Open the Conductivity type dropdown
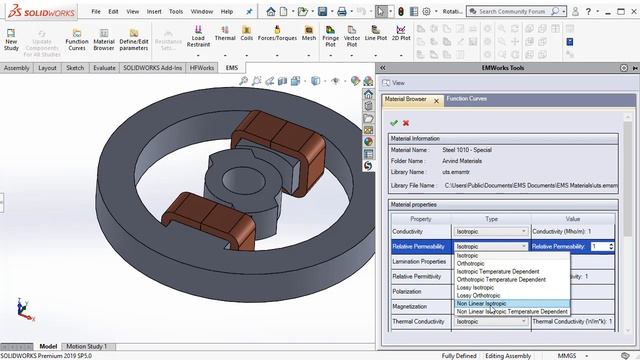 click(x=491, y=231)
